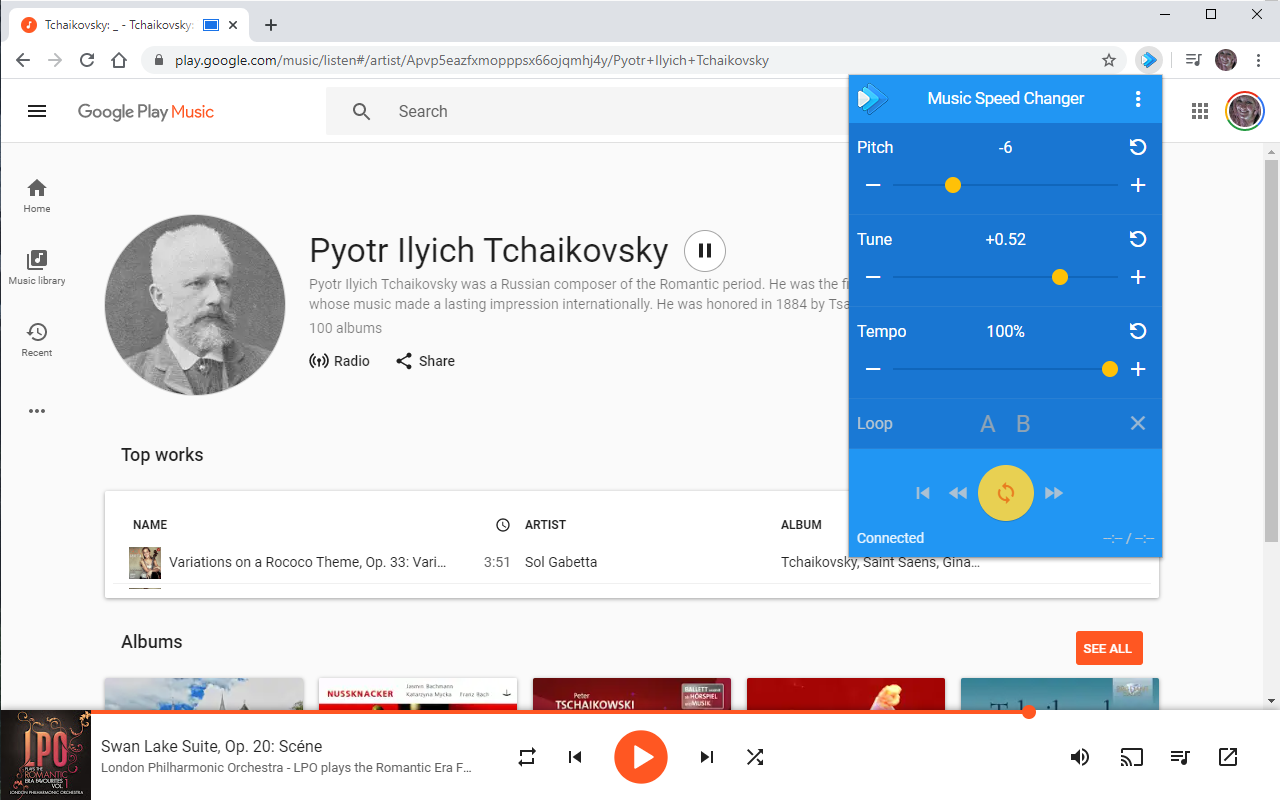
Task: Click the Pitch slider handle
Action: point(953,185)
